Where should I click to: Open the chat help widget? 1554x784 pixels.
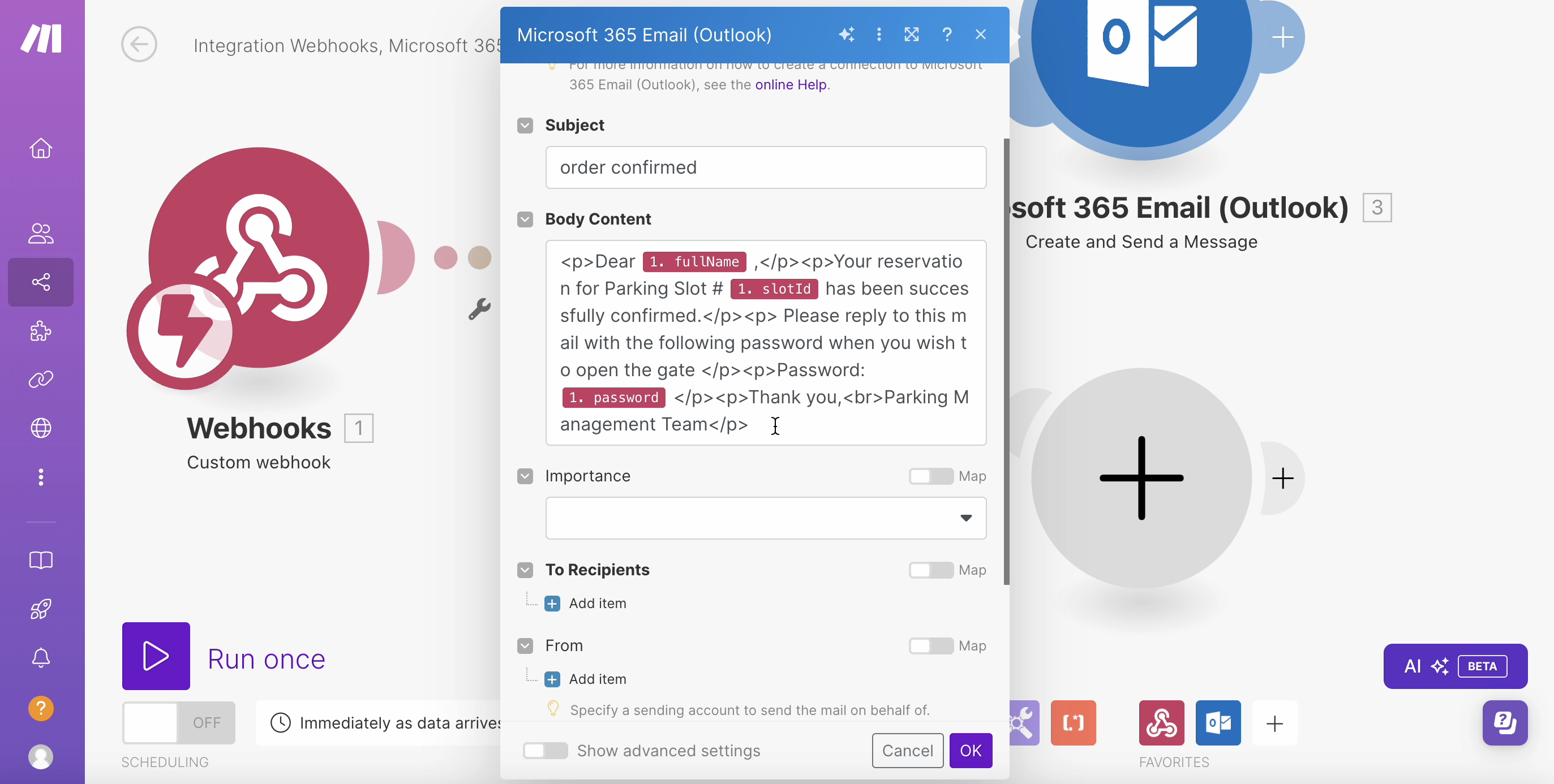tap(1505, 722)
